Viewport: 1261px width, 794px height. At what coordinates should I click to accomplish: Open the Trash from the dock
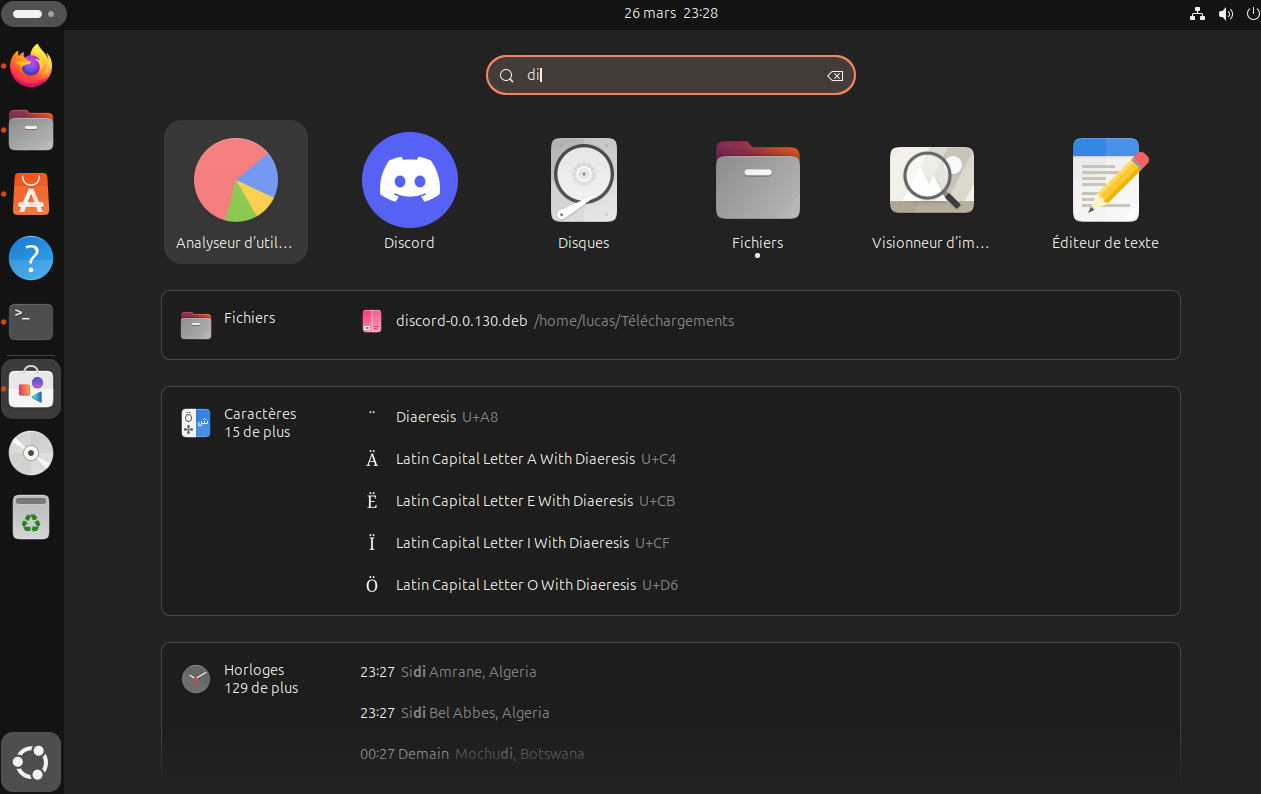coord(31,517)
